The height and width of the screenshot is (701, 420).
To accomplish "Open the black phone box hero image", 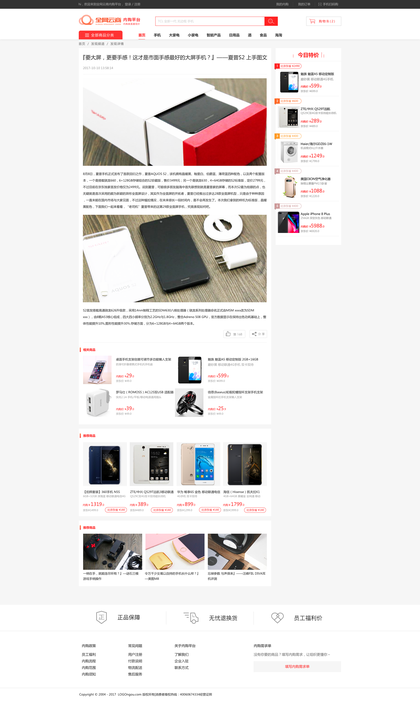I will (x=175, y=122).
